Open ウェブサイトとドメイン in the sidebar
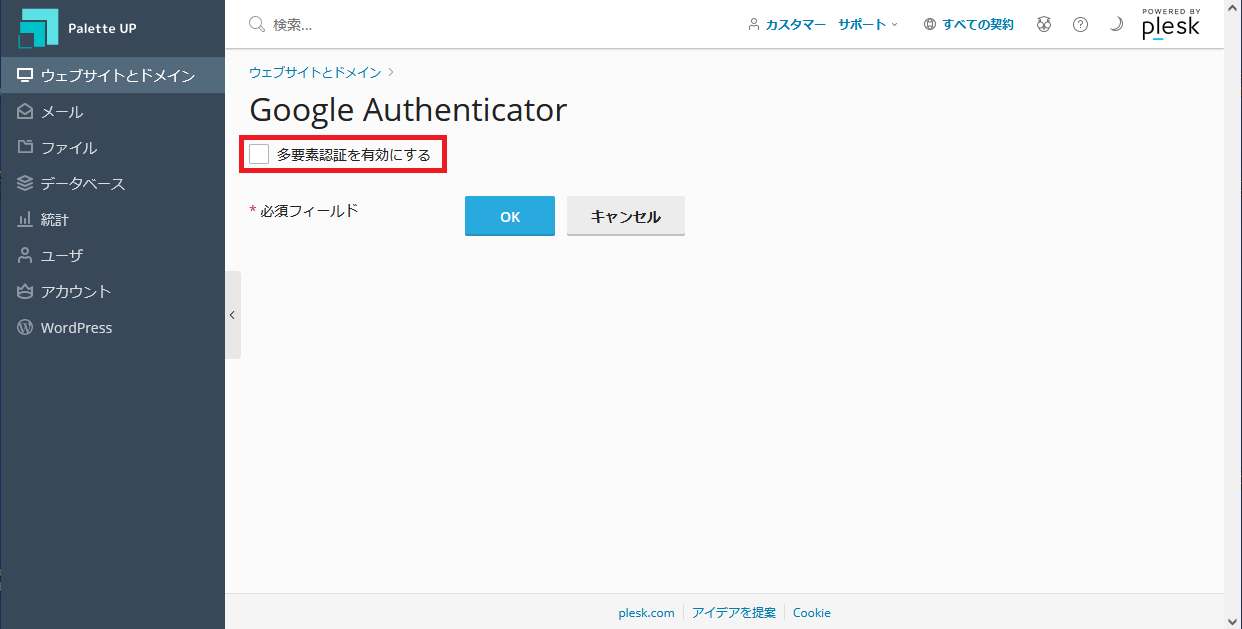 coord(112,76)
